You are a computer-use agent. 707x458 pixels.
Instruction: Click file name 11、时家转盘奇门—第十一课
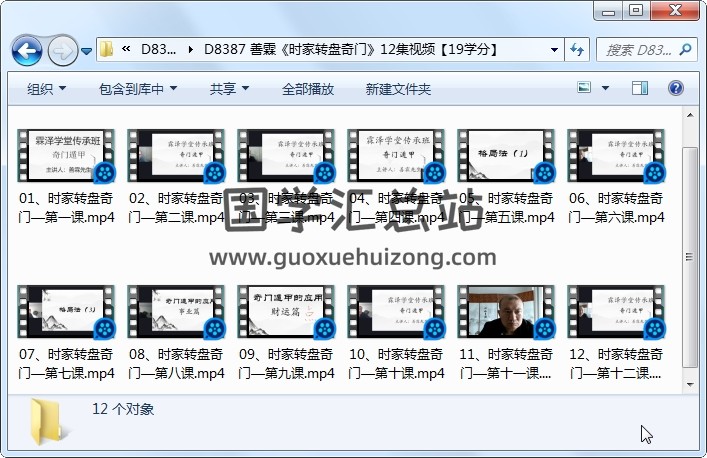[x=506, y=364]
